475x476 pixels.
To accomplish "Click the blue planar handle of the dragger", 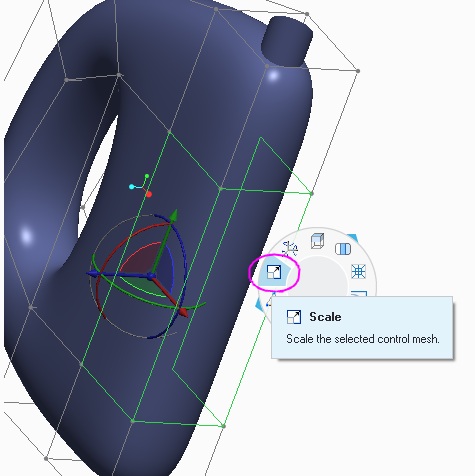I will (x=165, y=269).
